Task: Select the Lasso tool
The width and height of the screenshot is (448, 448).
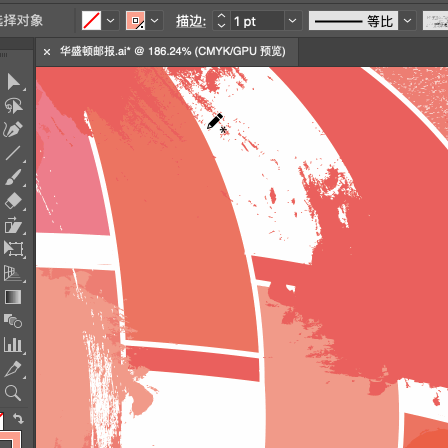Action: 13,106
